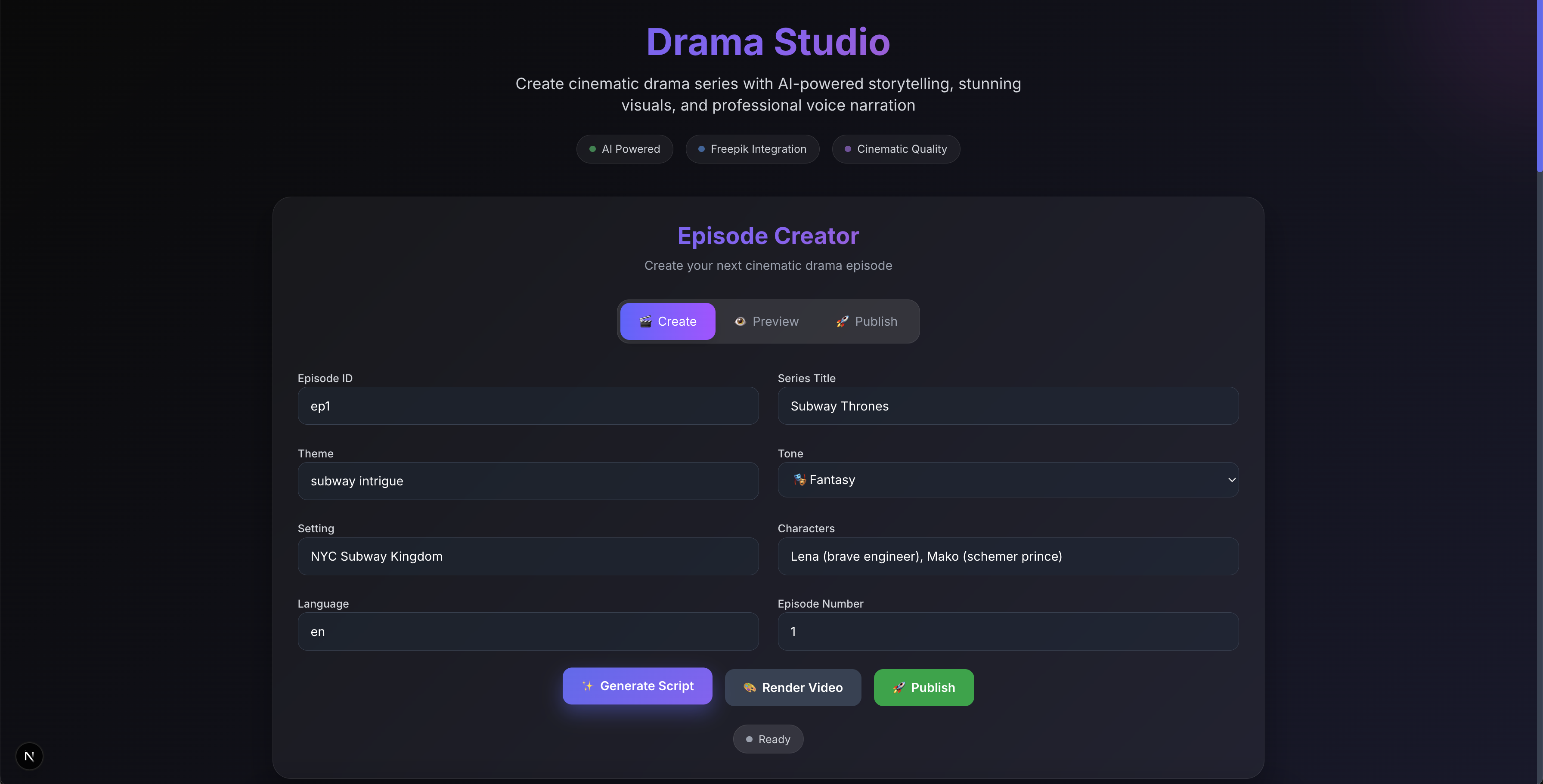
Task: Click the Ready status indicator
Action: click(x=768, y=739)
